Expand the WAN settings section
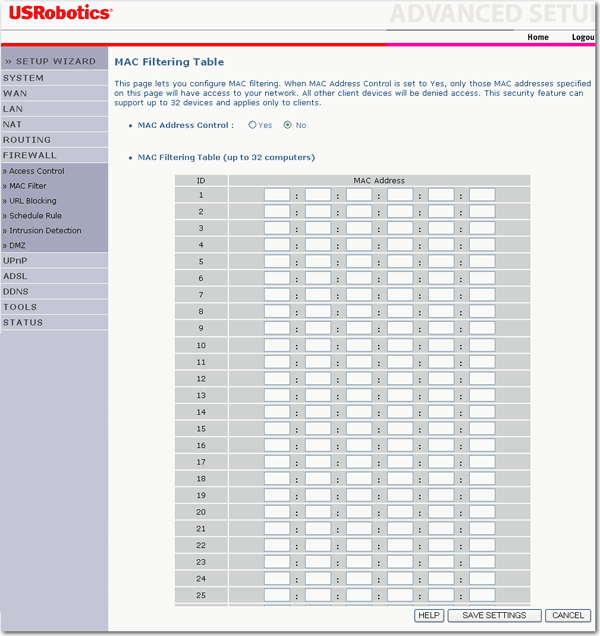The width and height of the screenshot is (600, 636). [15, 93]
